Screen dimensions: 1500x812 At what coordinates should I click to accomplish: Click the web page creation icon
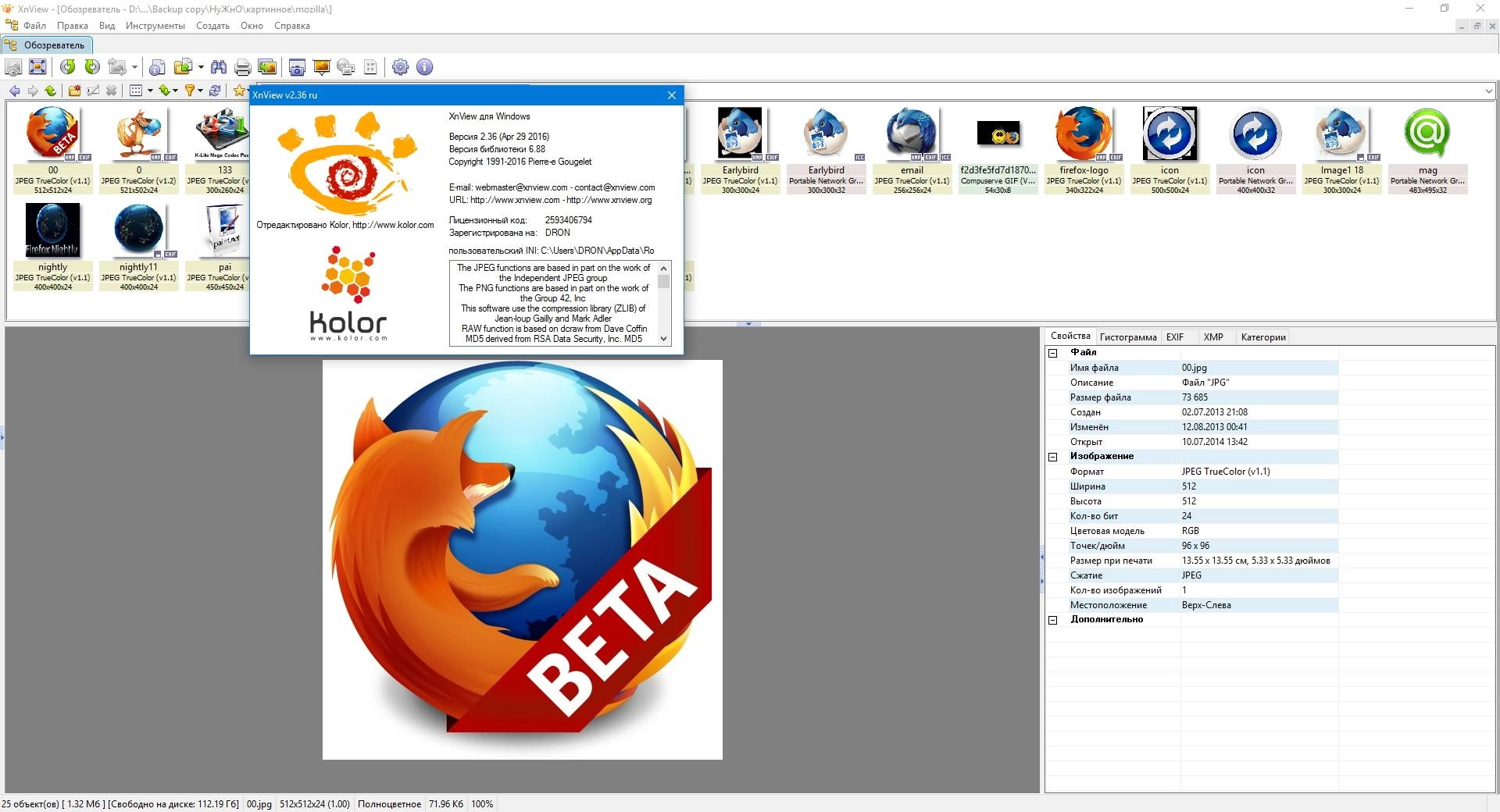[346, 67]
